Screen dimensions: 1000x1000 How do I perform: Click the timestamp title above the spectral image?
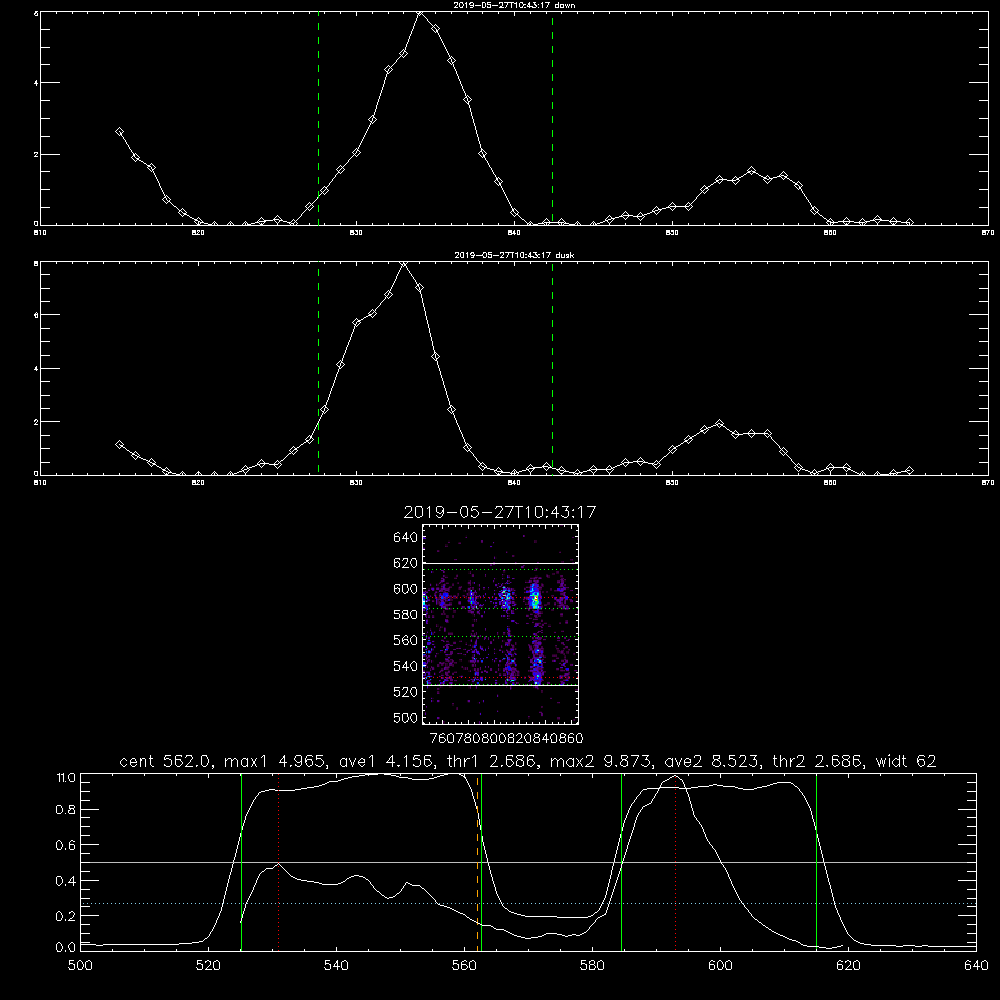[x=500, y=512]
